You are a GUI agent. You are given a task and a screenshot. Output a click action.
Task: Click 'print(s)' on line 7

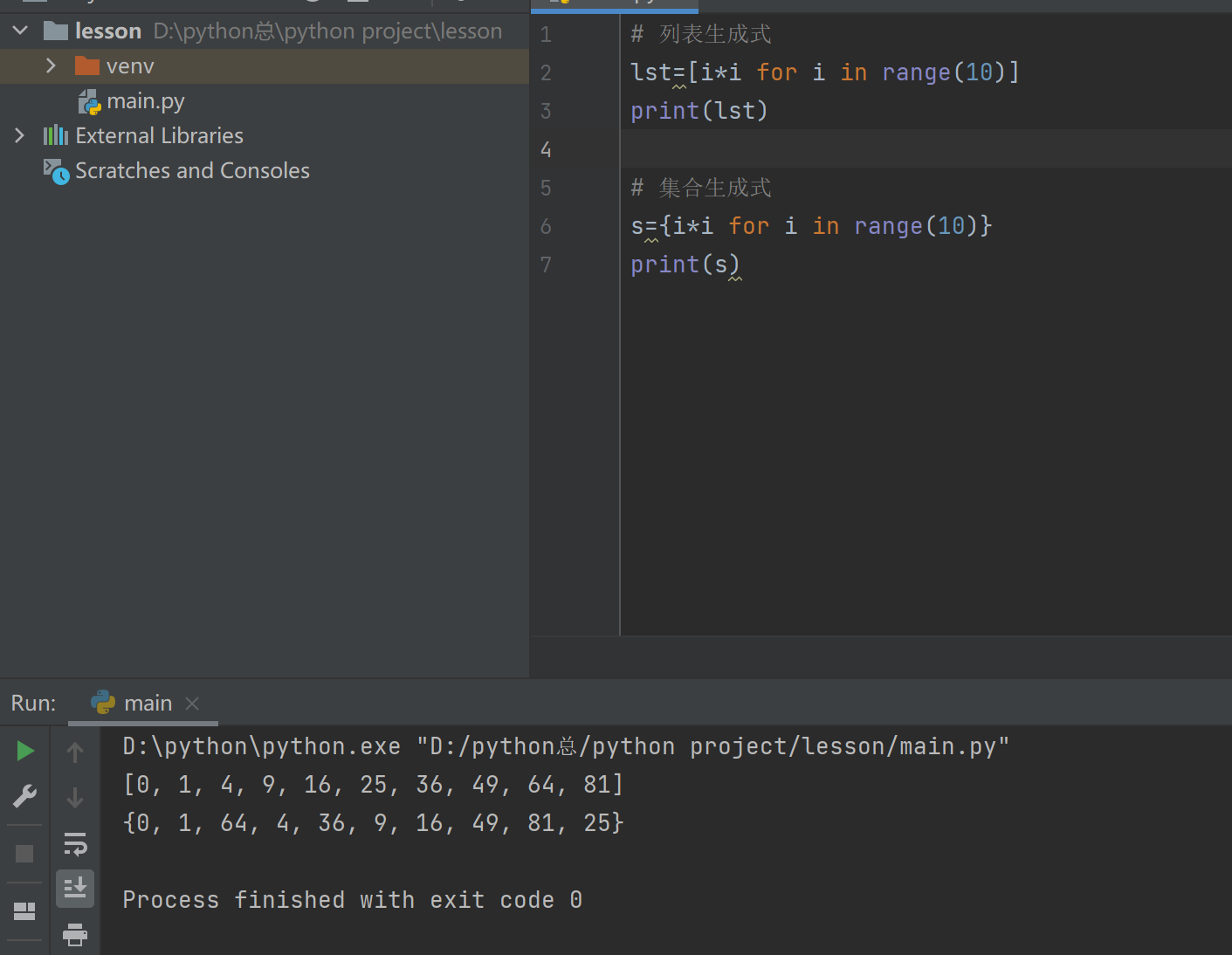[x=685, y=265]
